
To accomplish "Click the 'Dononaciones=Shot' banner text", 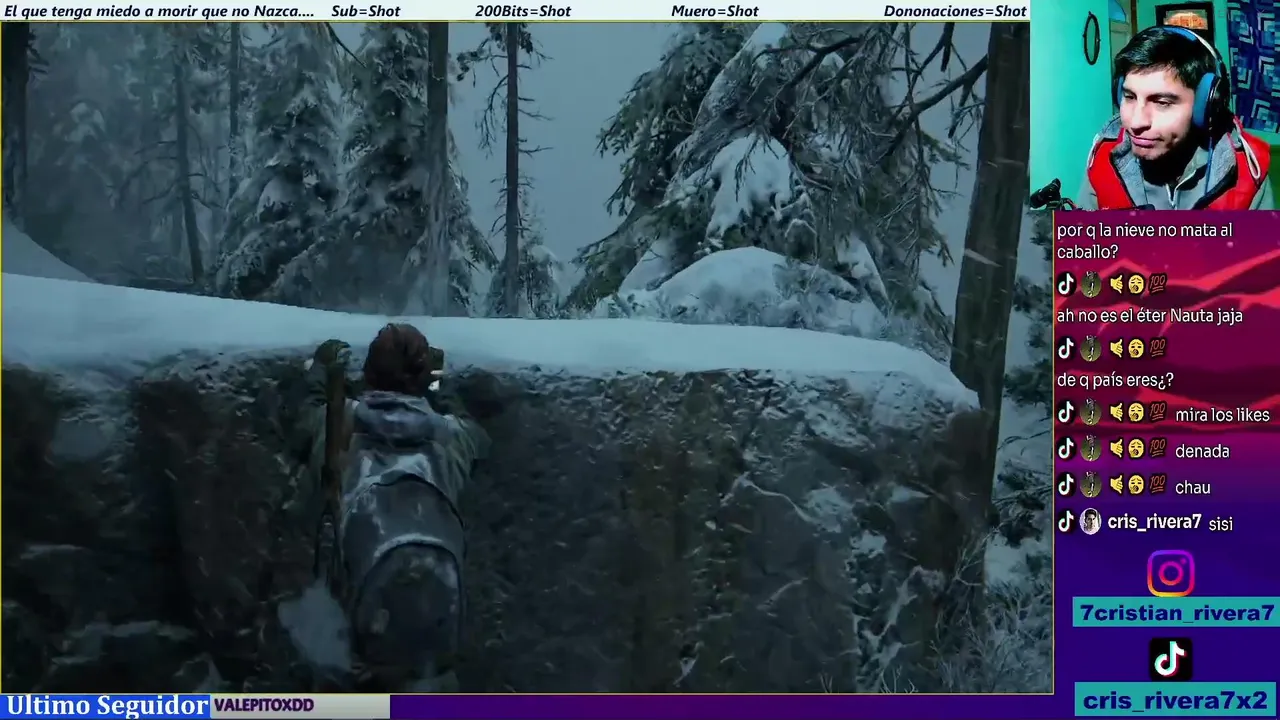I will (955, 11).
